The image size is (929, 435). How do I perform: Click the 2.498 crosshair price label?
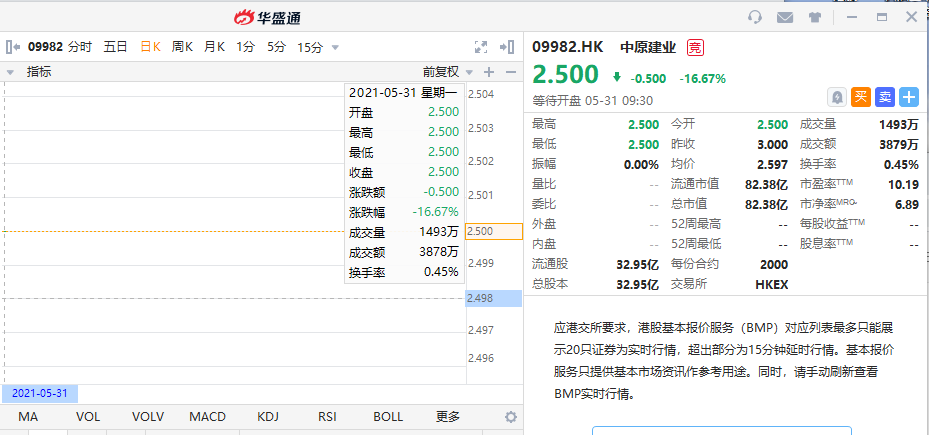[494, 298]
